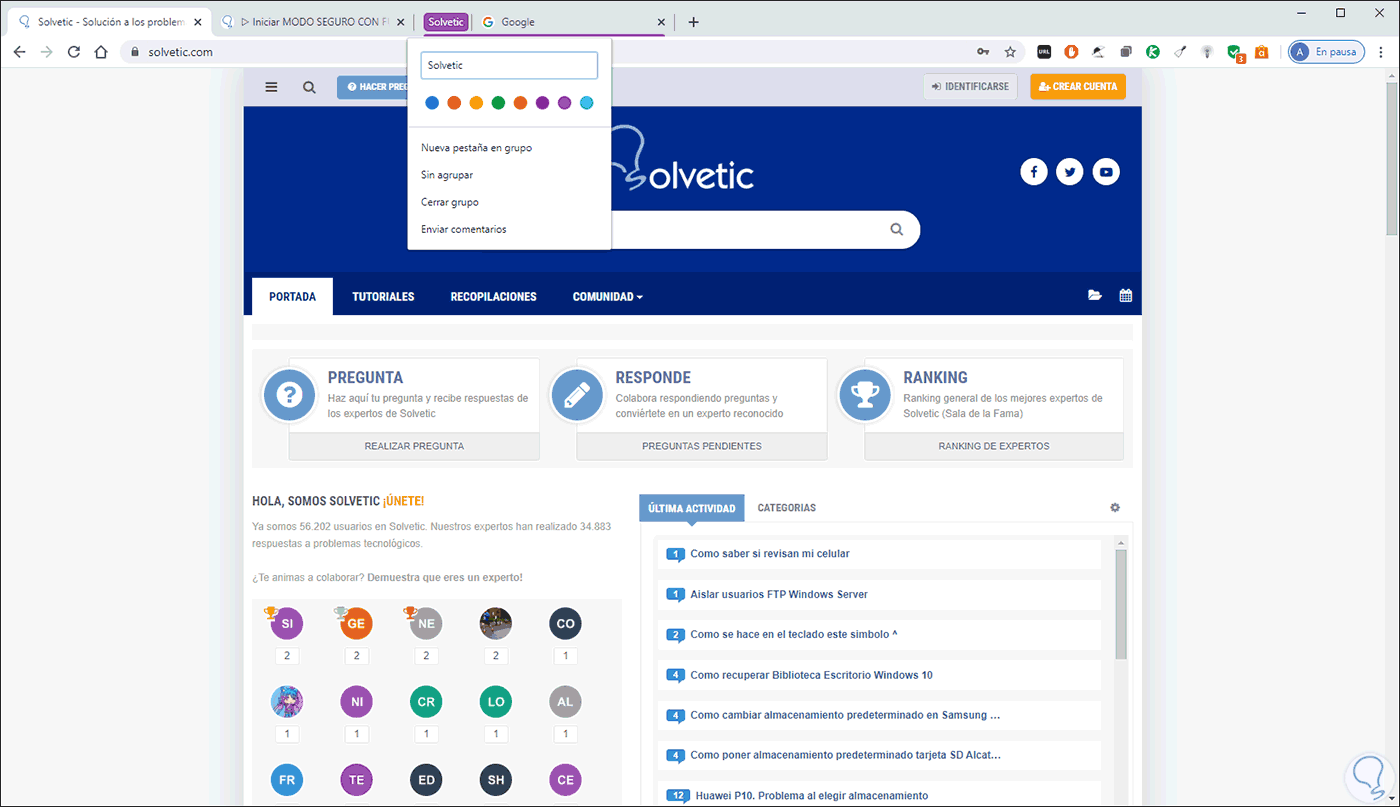This screenshot has height=807, width=1400.
Task: Pick the green group color
Action: [498, 102]
